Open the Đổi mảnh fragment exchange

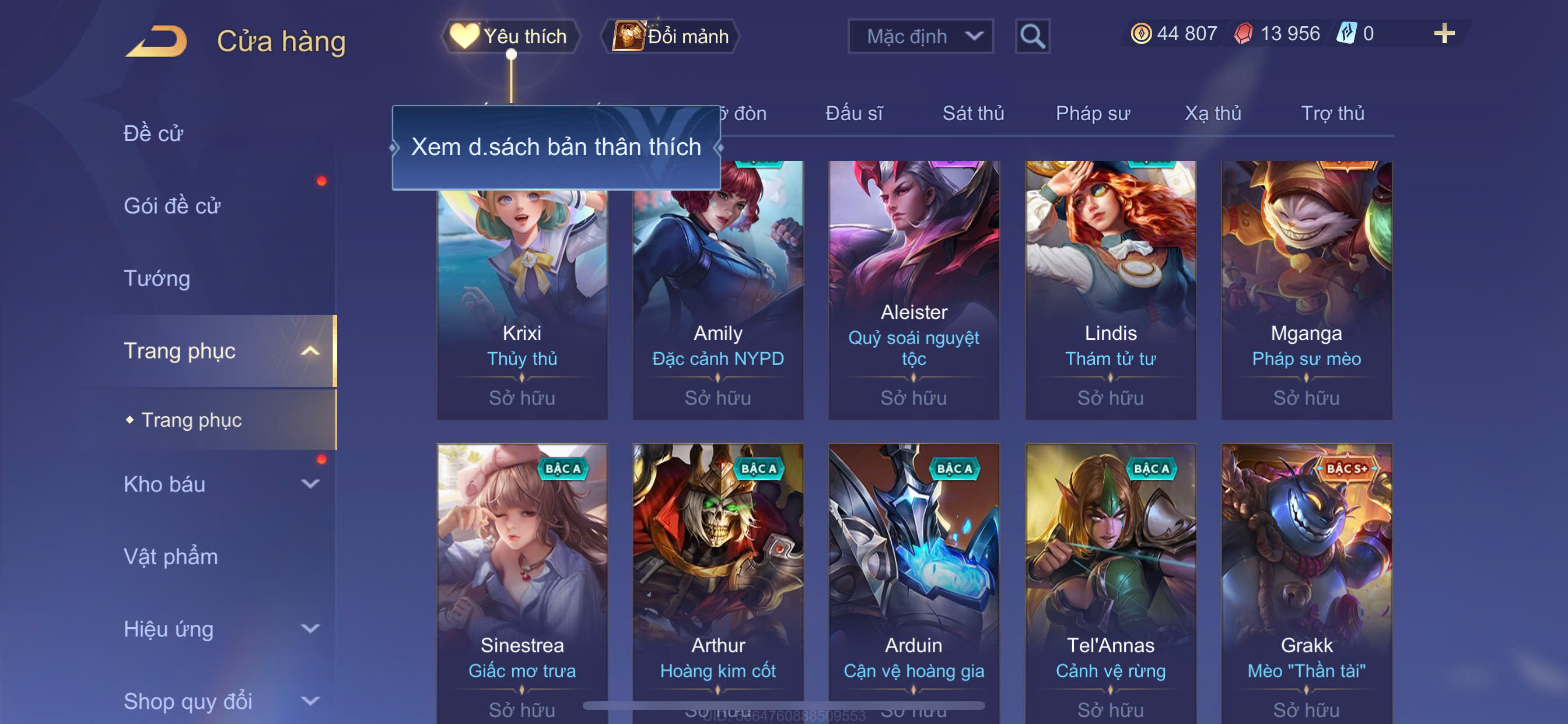pos(670,37)
